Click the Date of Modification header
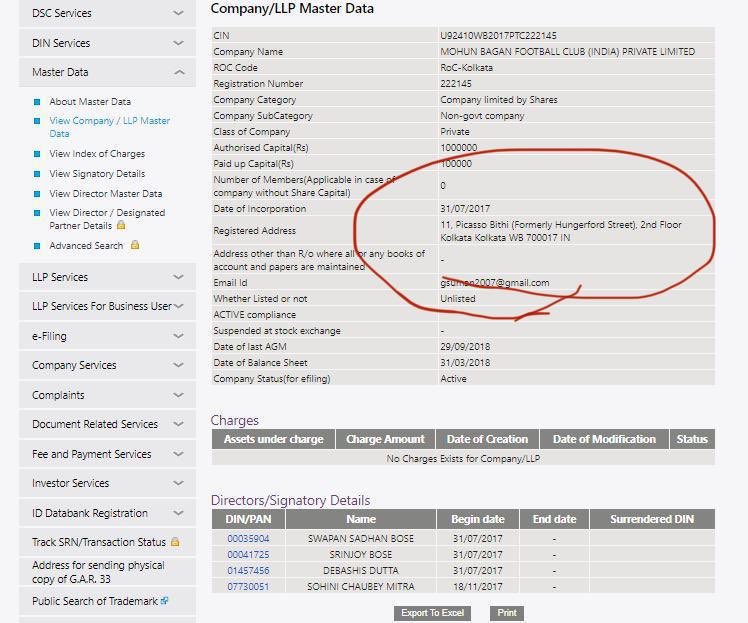The width and height of the screenshot is (748, 623). pos(604,439)
